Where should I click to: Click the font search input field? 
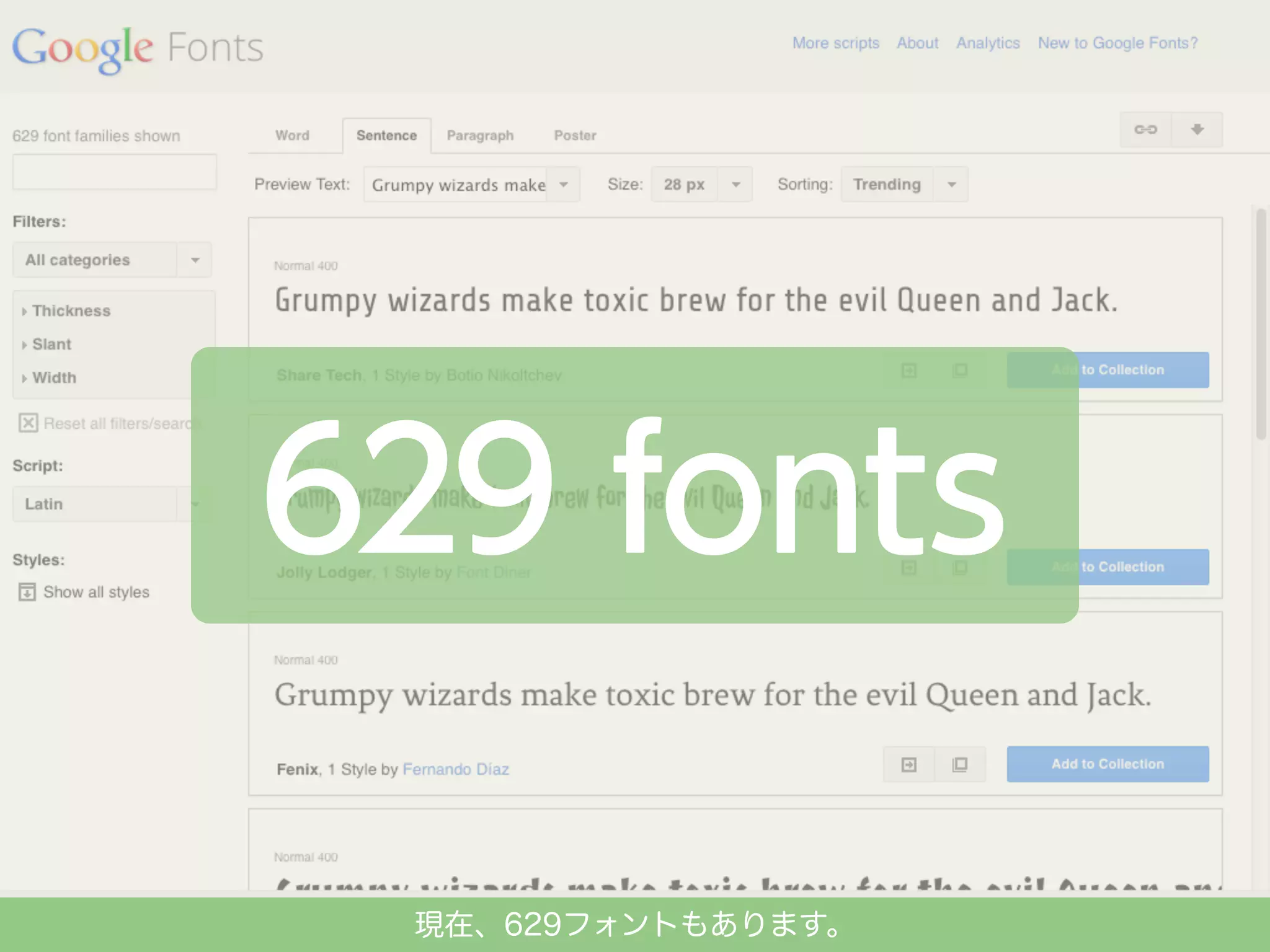point(115,172)
